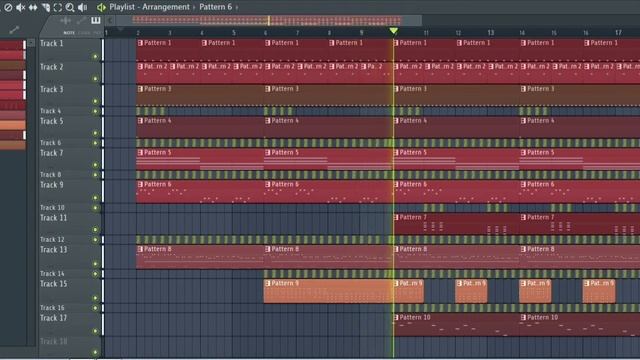Viewport: 640px width, 360px height.
Task: Pick the brown pattern in the picker panel
Action: pos(12,65)
